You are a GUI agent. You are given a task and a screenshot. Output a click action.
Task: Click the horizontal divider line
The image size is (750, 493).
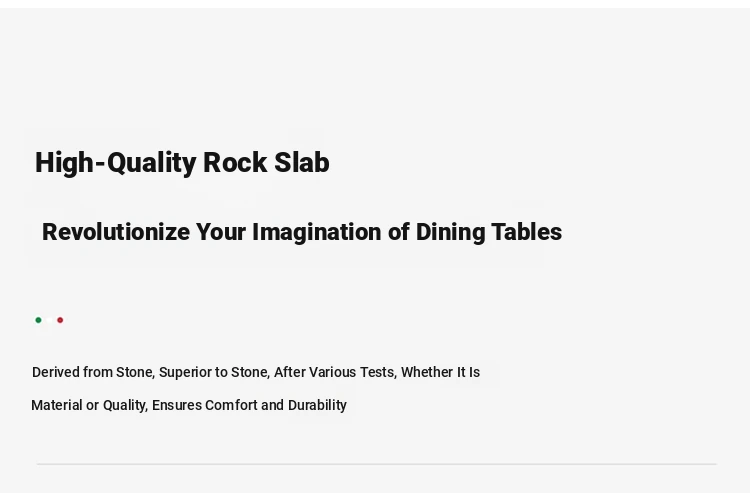coord(376,464)
